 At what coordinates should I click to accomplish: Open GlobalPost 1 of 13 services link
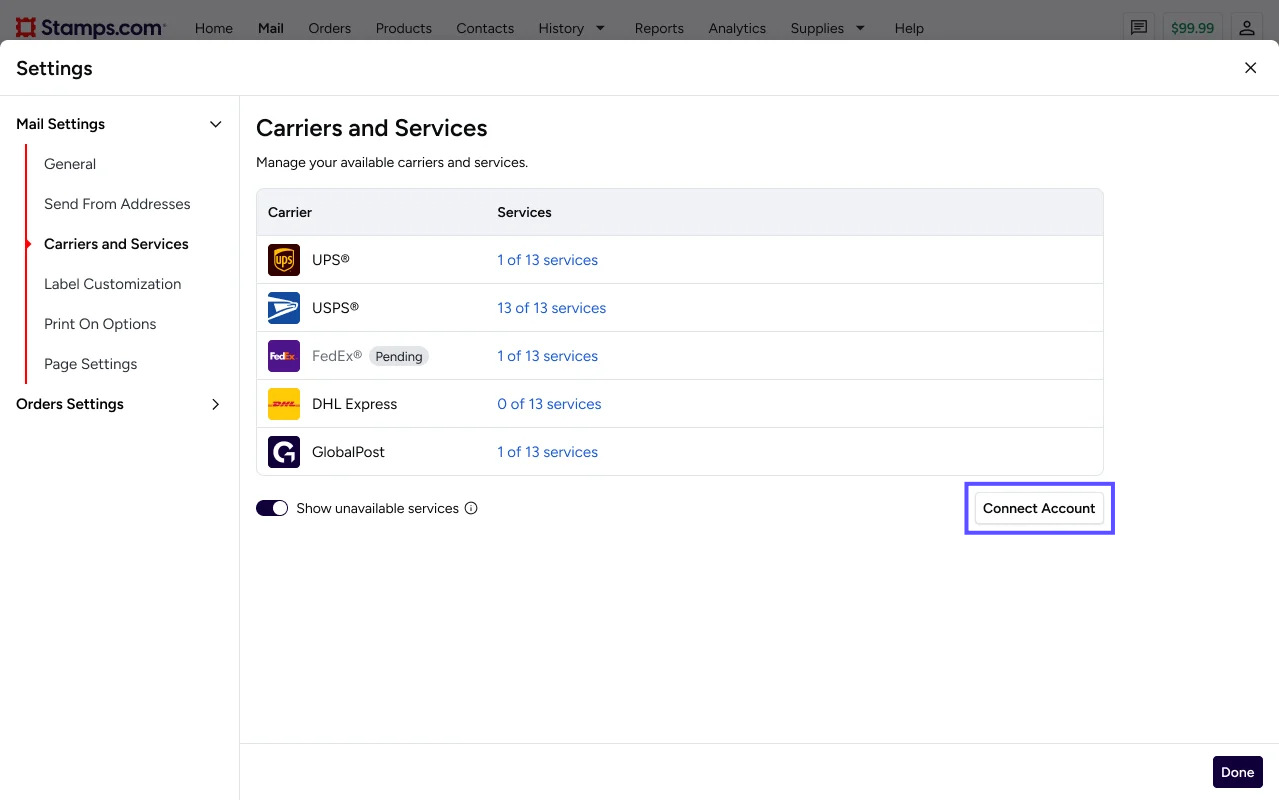547,452
